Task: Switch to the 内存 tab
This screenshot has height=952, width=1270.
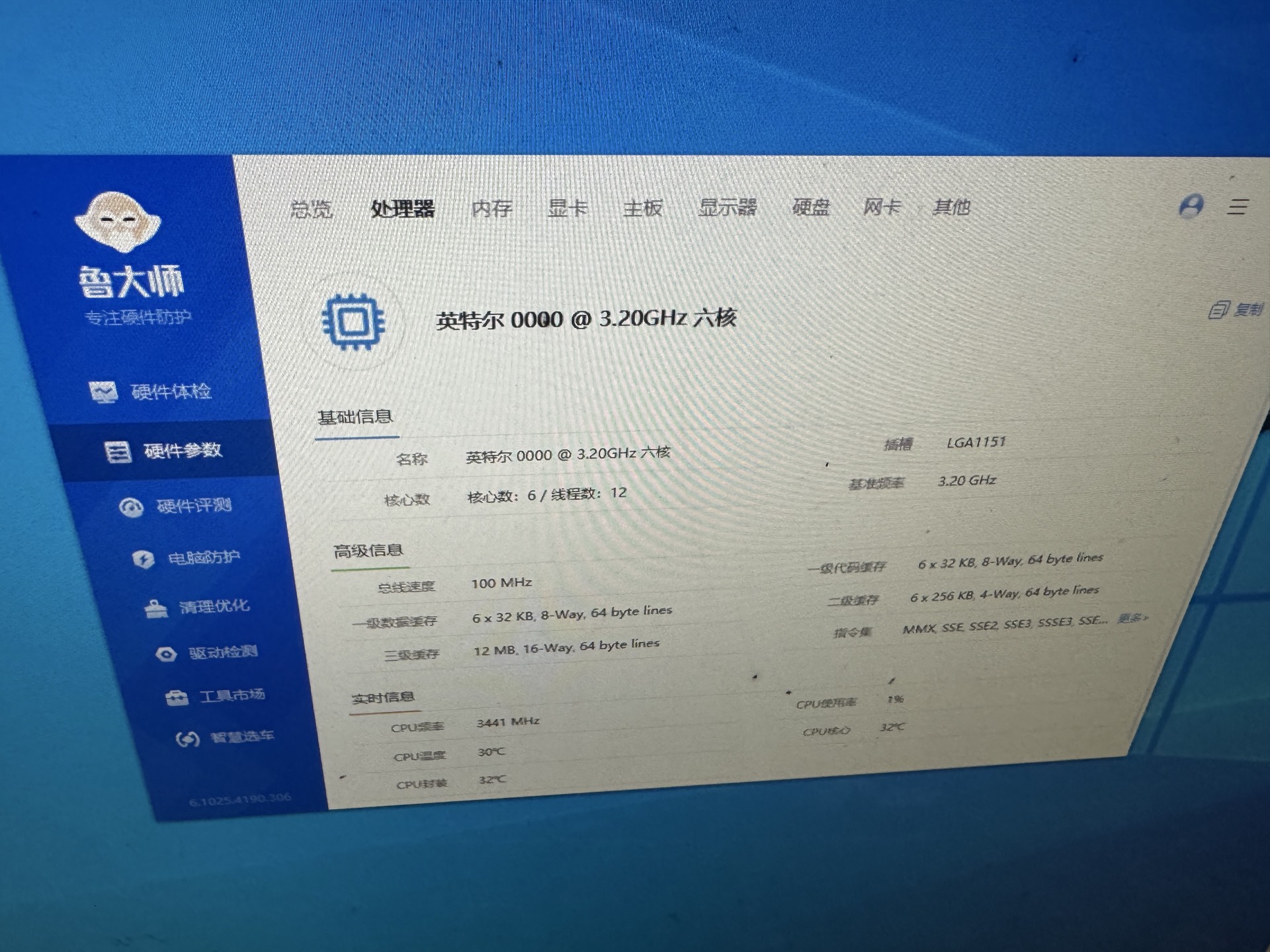Action: 492,208
